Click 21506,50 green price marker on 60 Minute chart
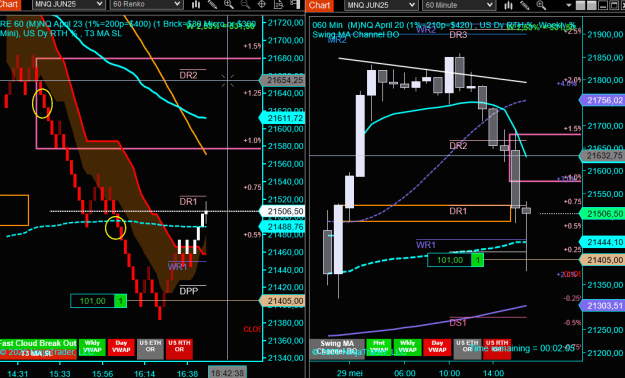Screen dimensions: 625x378 coord(602,214)
